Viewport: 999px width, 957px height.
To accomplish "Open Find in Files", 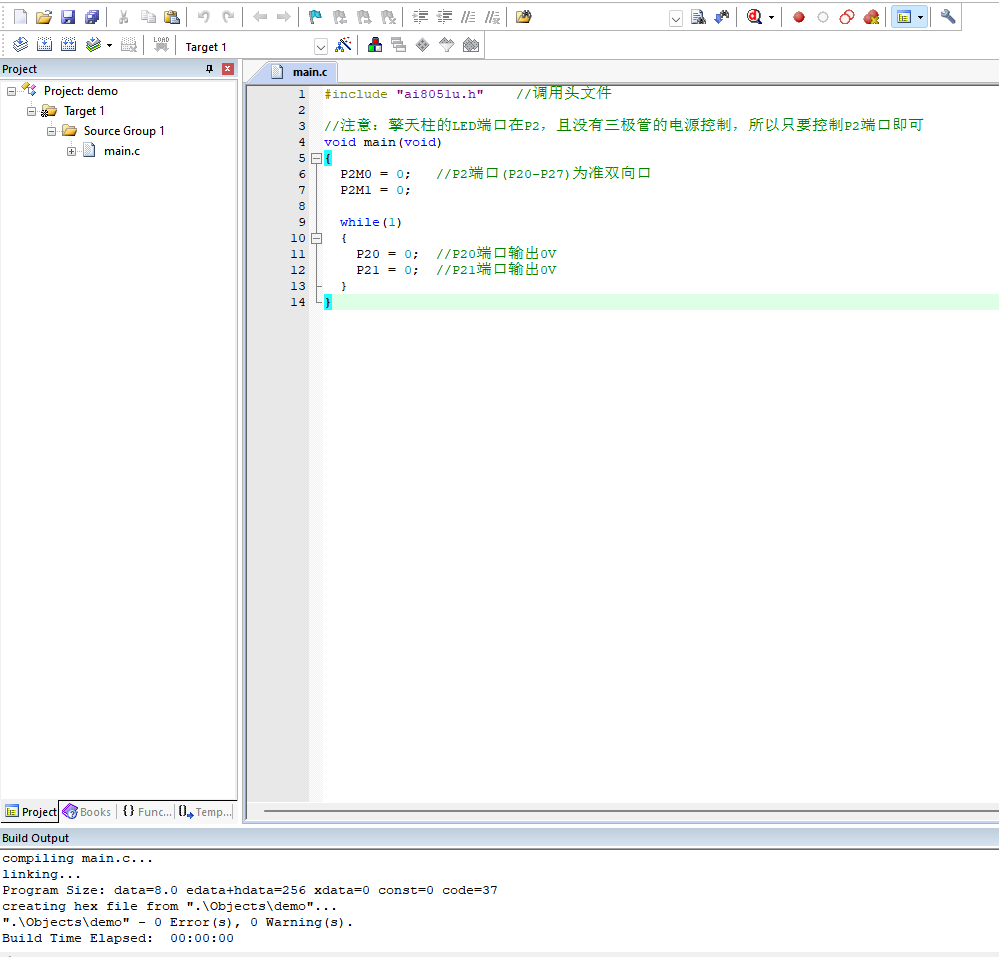I will pos(524,17).
